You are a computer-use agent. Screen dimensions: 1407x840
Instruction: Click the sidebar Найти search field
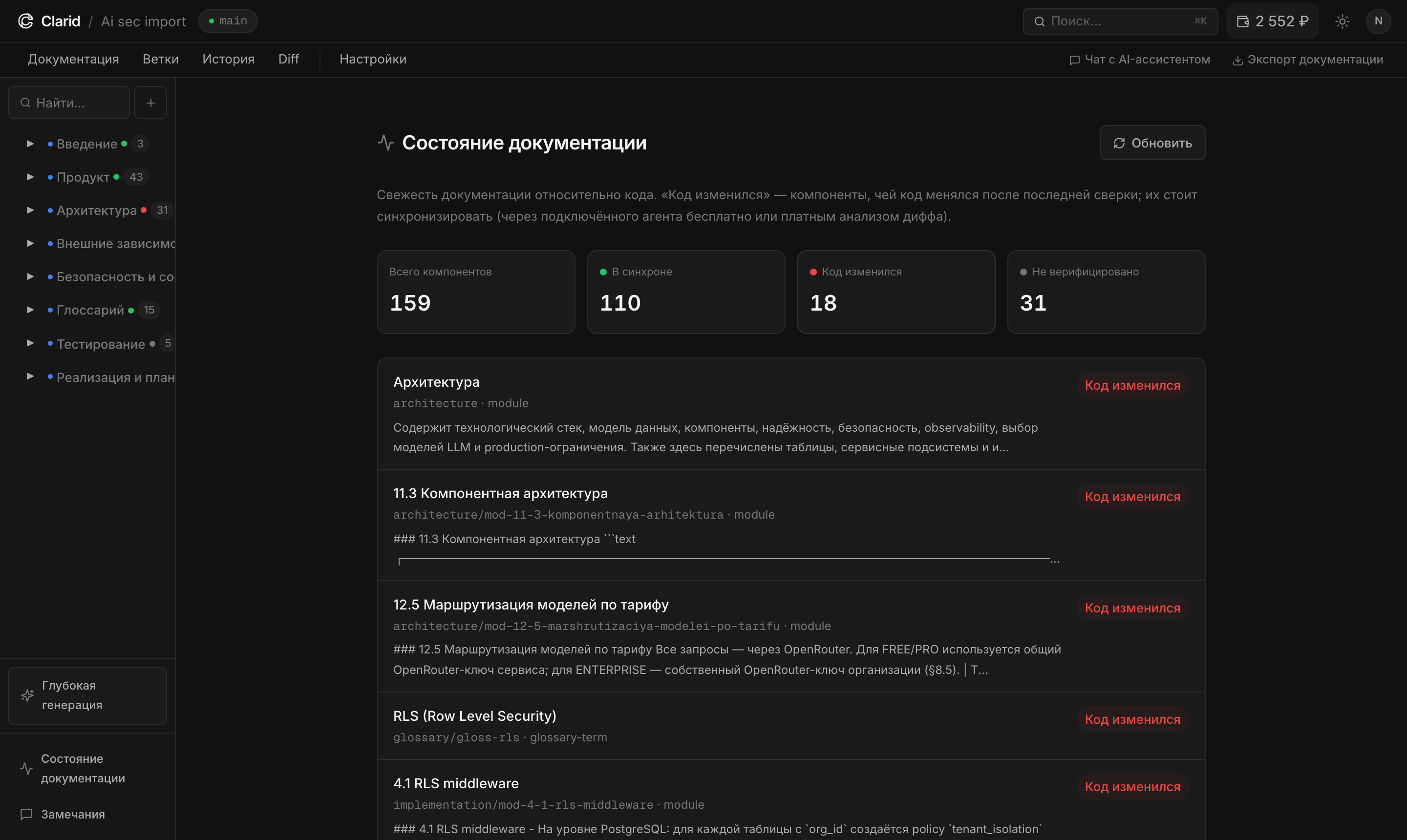[69, 103]
